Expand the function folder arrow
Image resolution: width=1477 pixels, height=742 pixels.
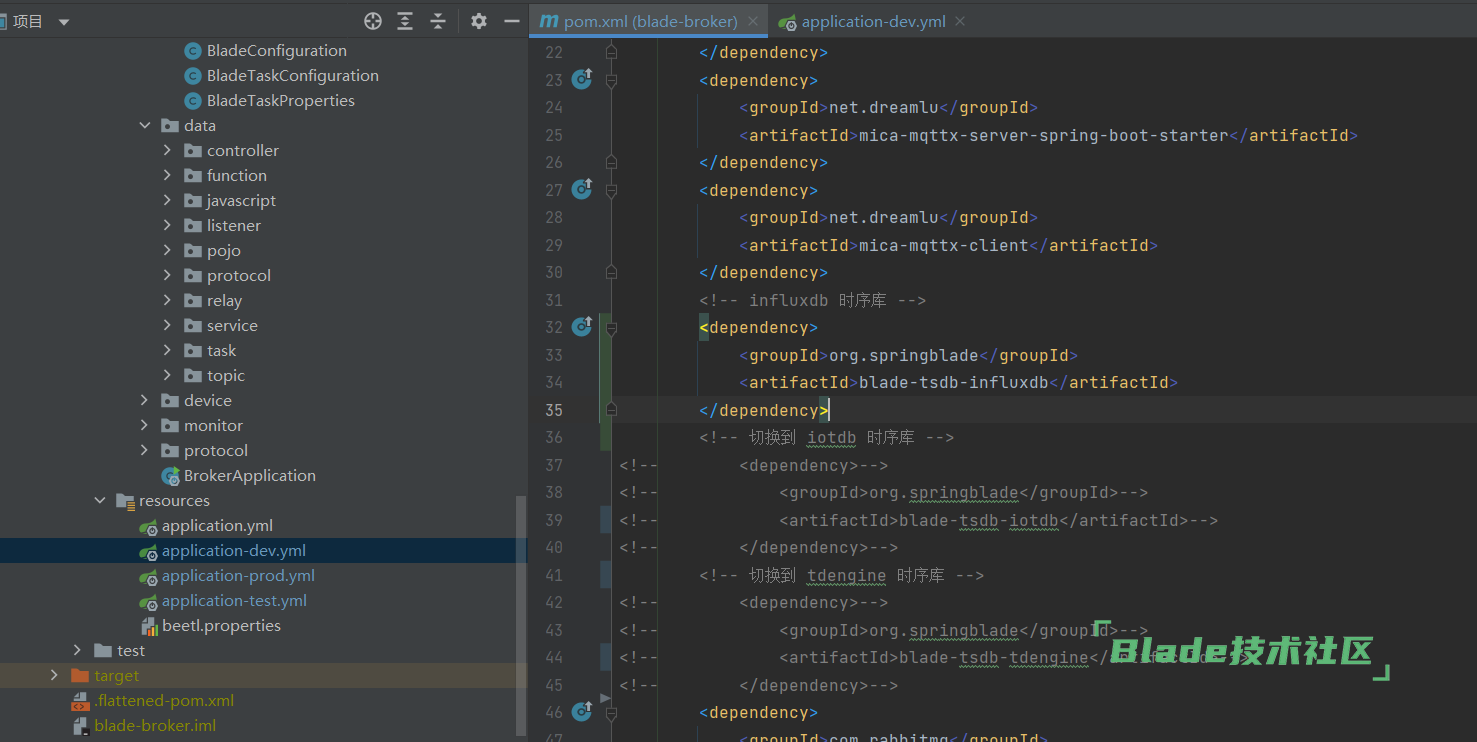(168, 176)
